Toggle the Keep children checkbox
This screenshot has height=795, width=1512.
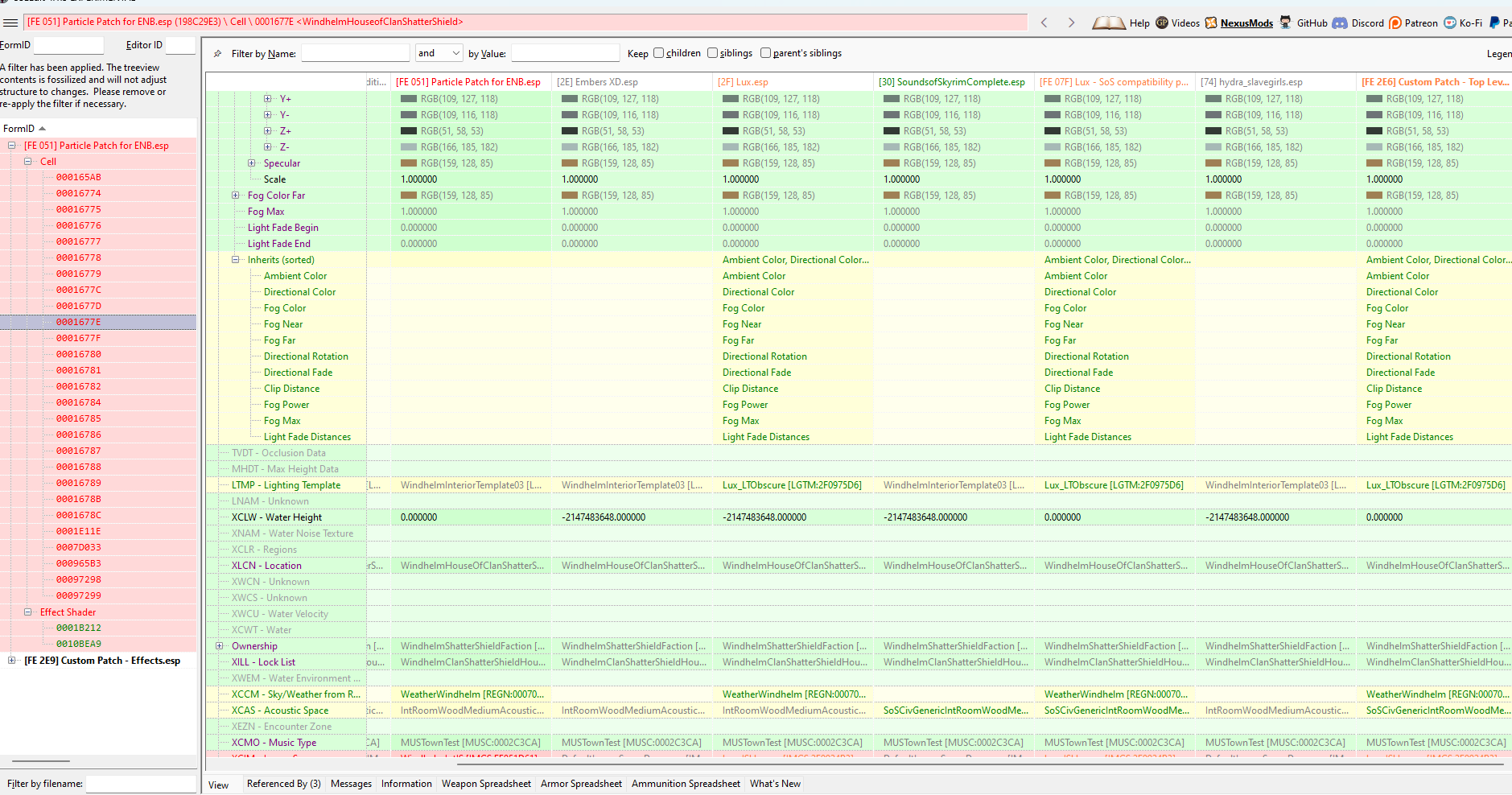click(658, 53)
